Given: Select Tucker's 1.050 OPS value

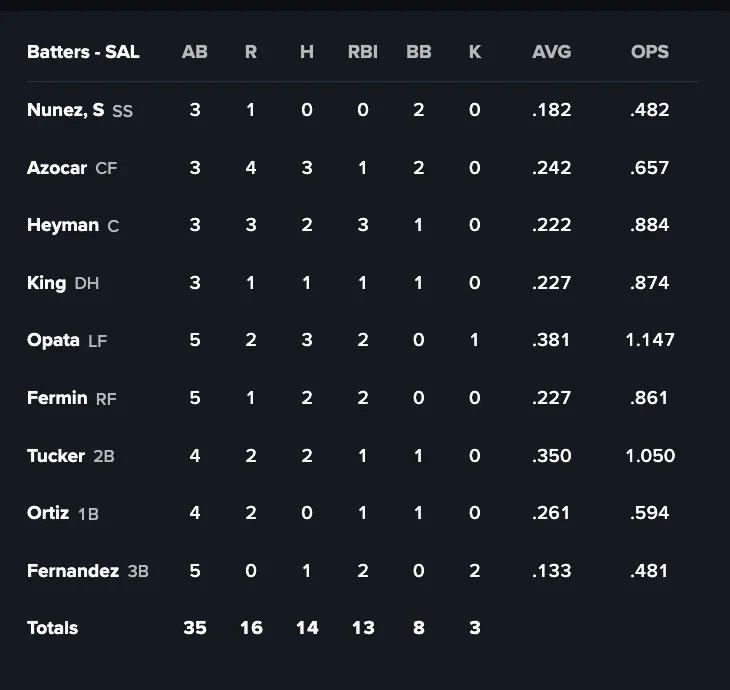Looking at the screenshot, I should pyautogui.click(x=650, y=456).
